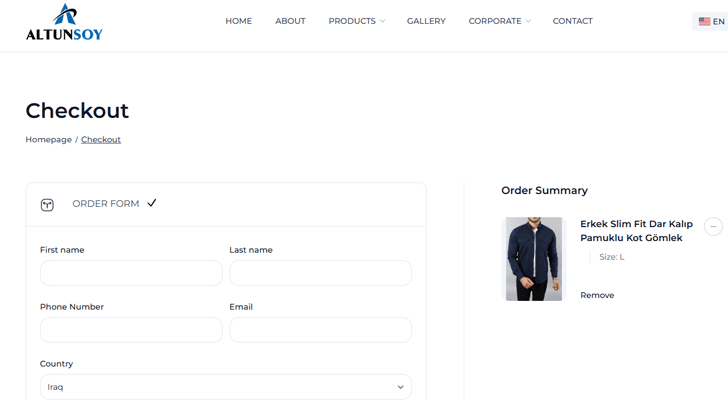Go to the ABOUT page

tap(290, 21)
